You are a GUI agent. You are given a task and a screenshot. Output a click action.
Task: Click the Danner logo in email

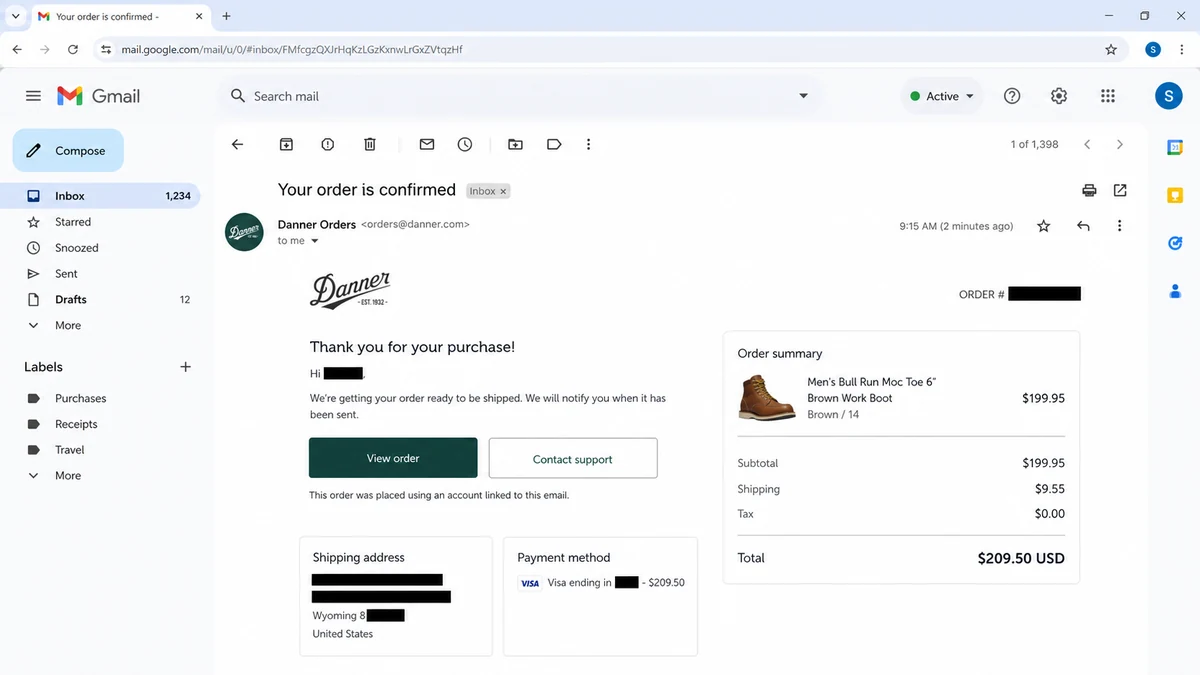[x=350, y=291]
